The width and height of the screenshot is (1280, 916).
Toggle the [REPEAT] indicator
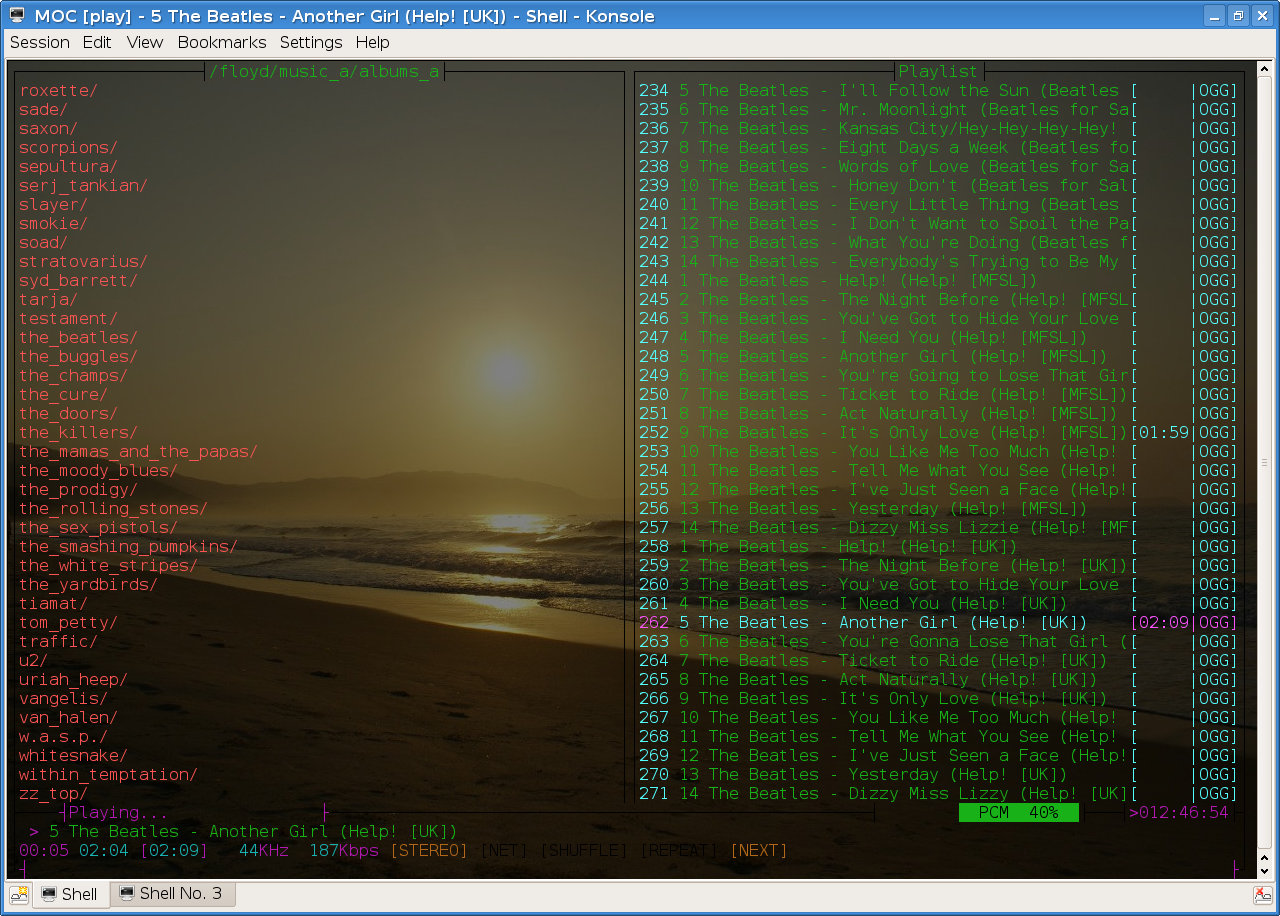pyautogui.click(x=680, y=851)
